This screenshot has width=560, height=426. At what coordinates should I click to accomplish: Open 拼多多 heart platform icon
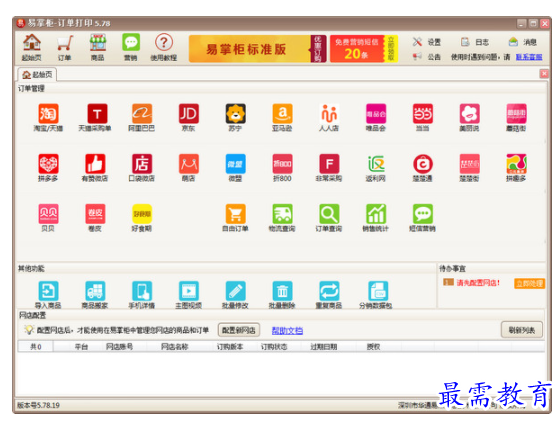(48, 167)
